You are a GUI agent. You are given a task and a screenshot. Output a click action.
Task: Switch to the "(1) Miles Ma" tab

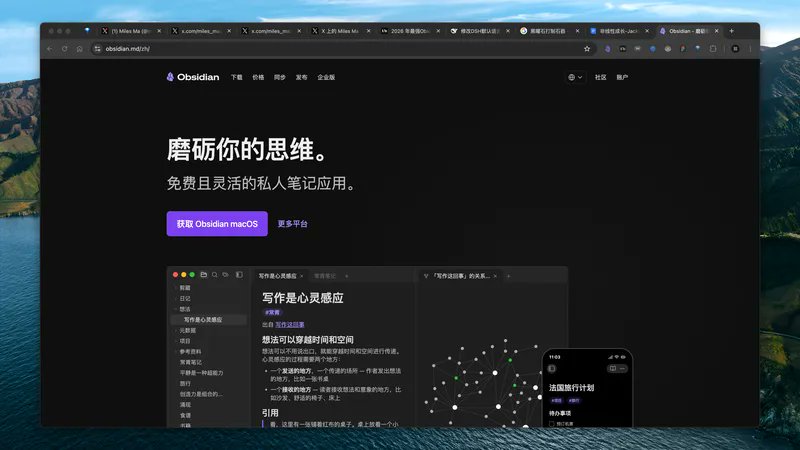(x=131, y=31)
